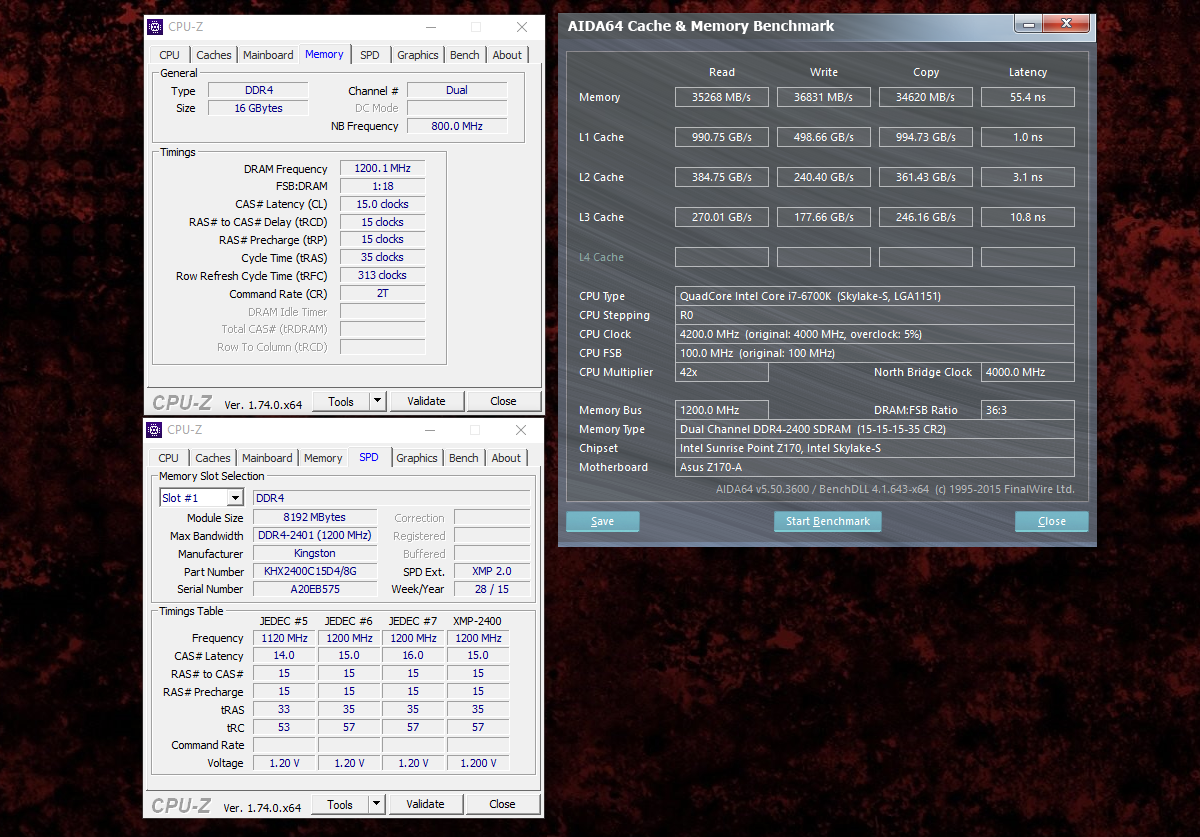Open the SPD tab in the top CPU-Z window
Image resolution: width=1200 pixels, height=837 pixels.
coord(370,54)
